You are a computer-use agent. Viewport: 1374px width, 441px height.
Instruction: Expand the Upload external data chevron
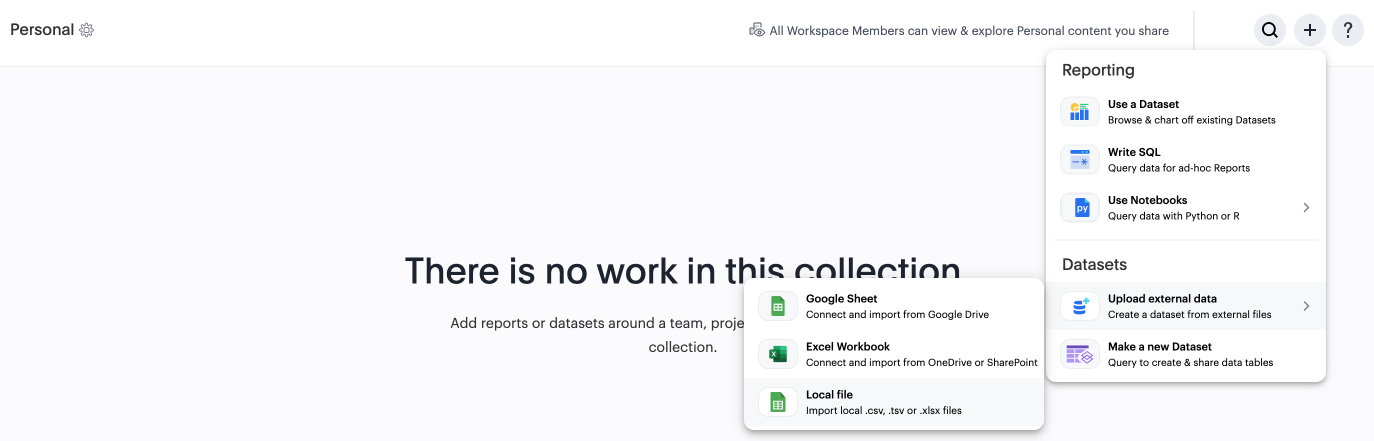[x=1306, y=306]
